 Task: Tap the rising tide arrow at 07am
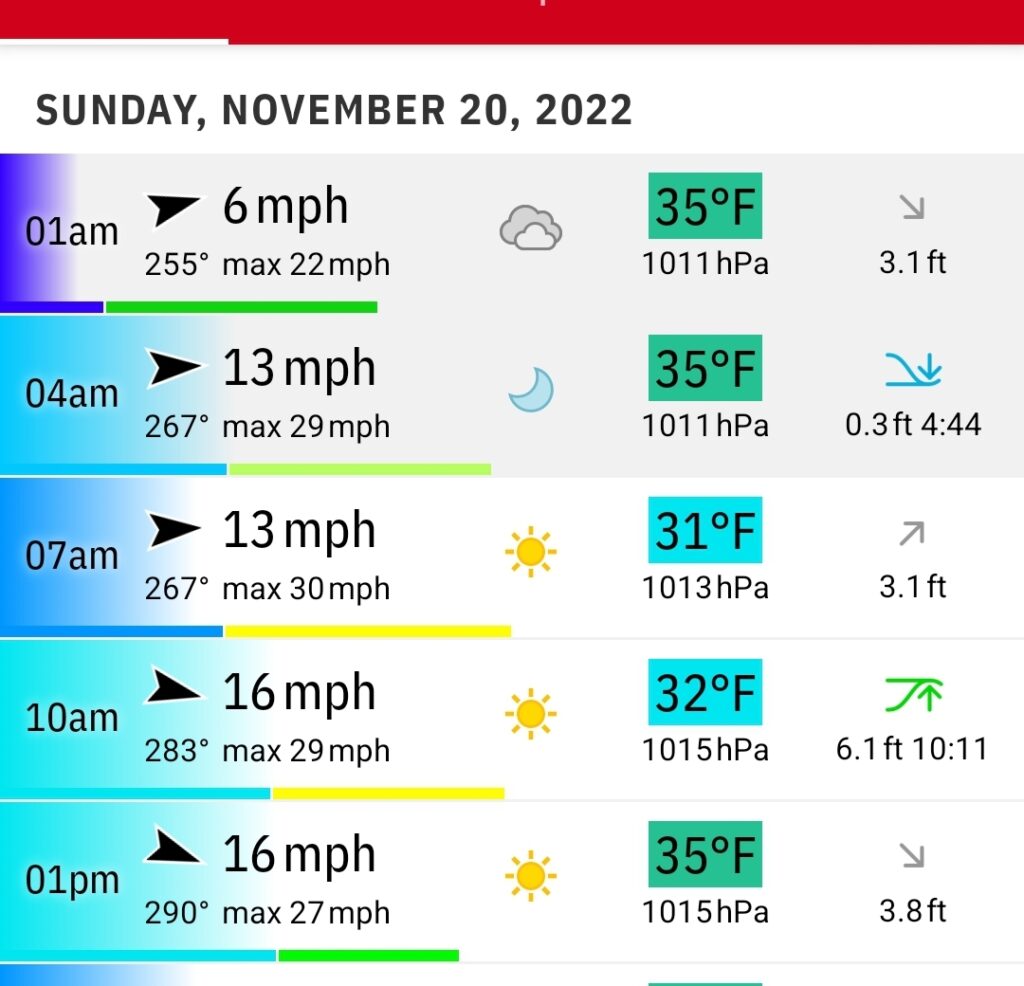(912, 533)
